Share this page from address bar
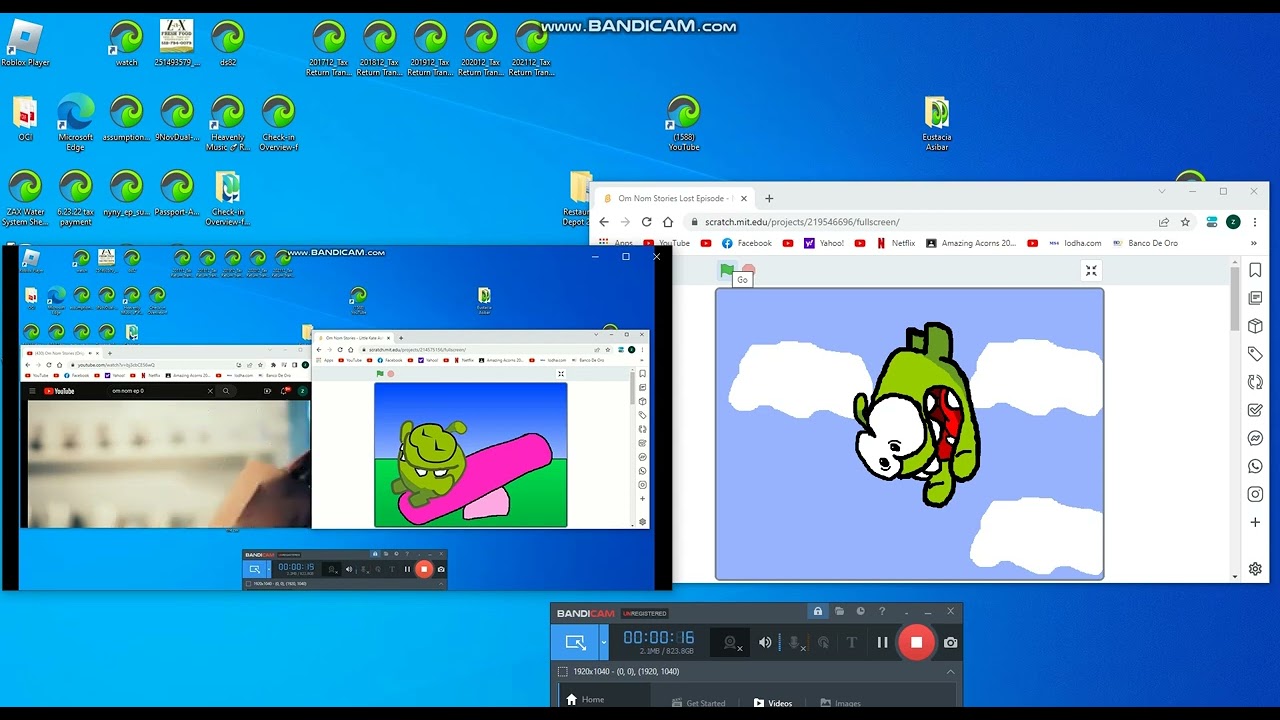The width and height of the screenshot is (1280, 720). pos(1164,222)
